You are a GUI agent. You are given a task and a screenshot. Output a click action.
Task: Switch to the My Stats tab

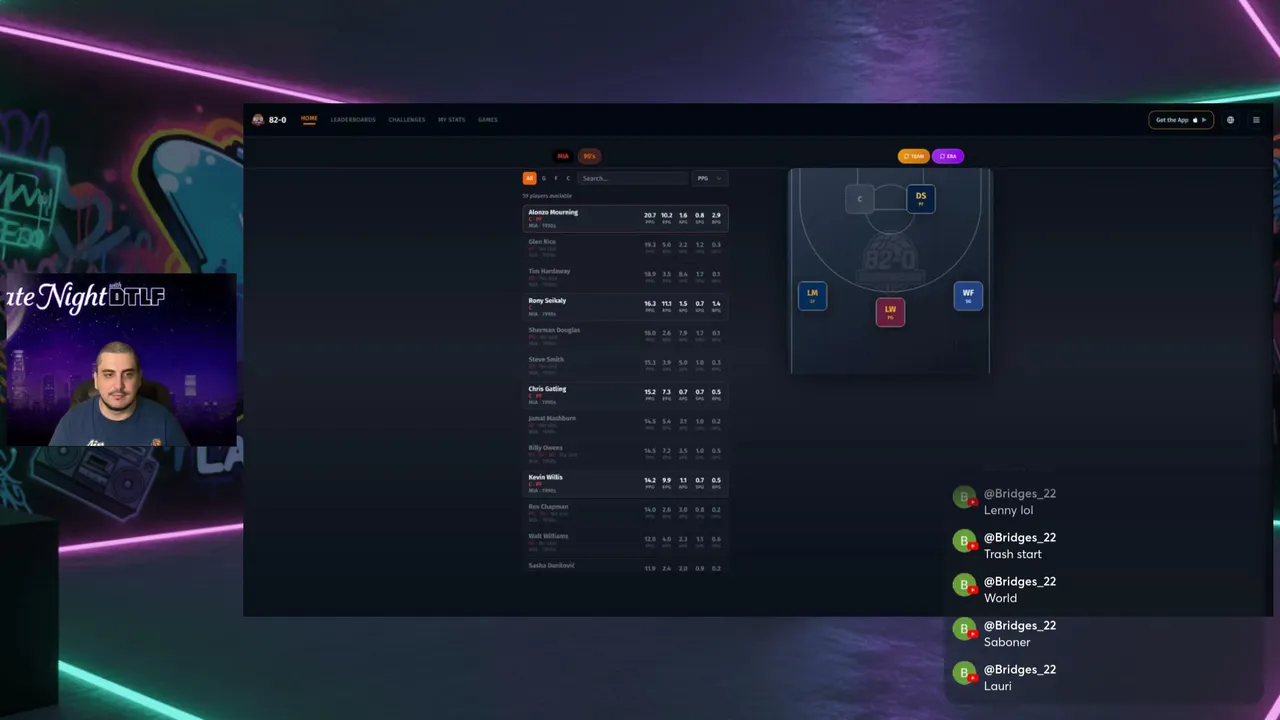coord(451,120)
